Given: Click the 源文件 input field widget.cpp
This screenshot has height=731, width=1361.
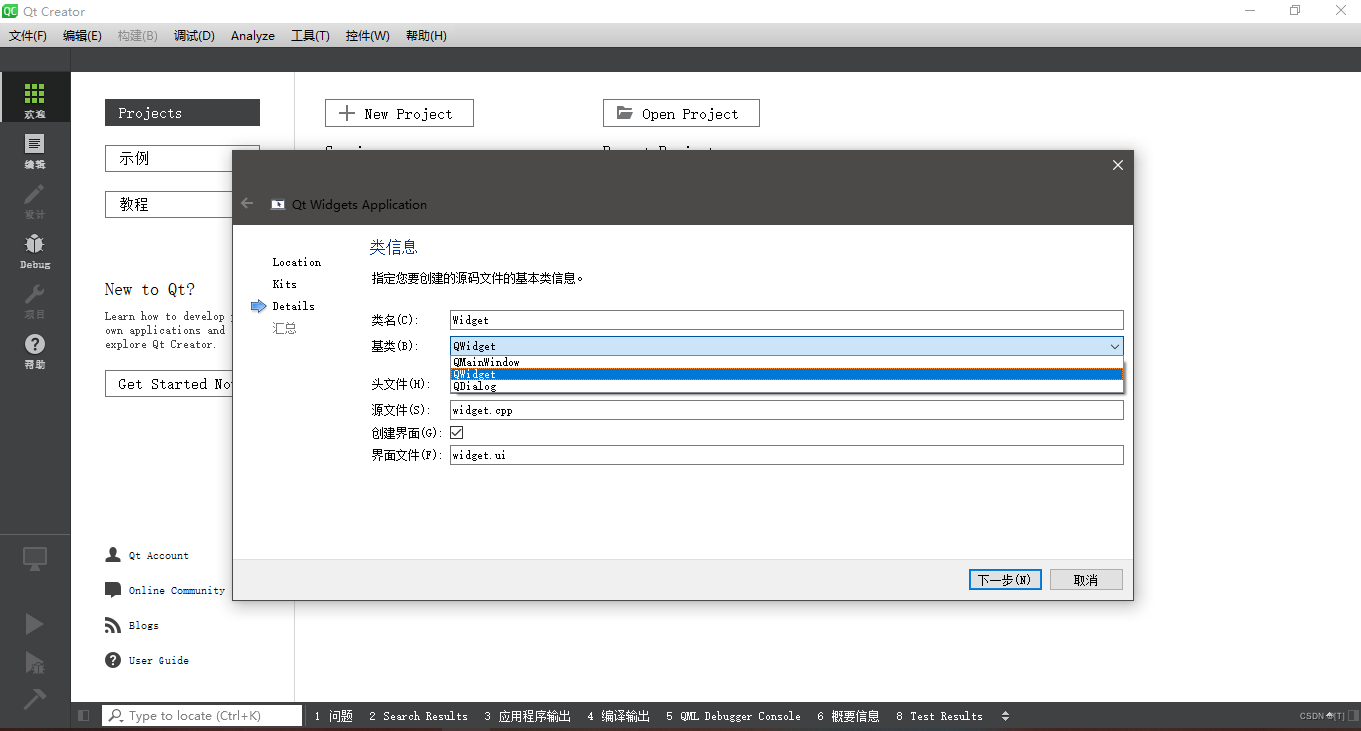Looking at the screenshot, I should pos(786,410).
